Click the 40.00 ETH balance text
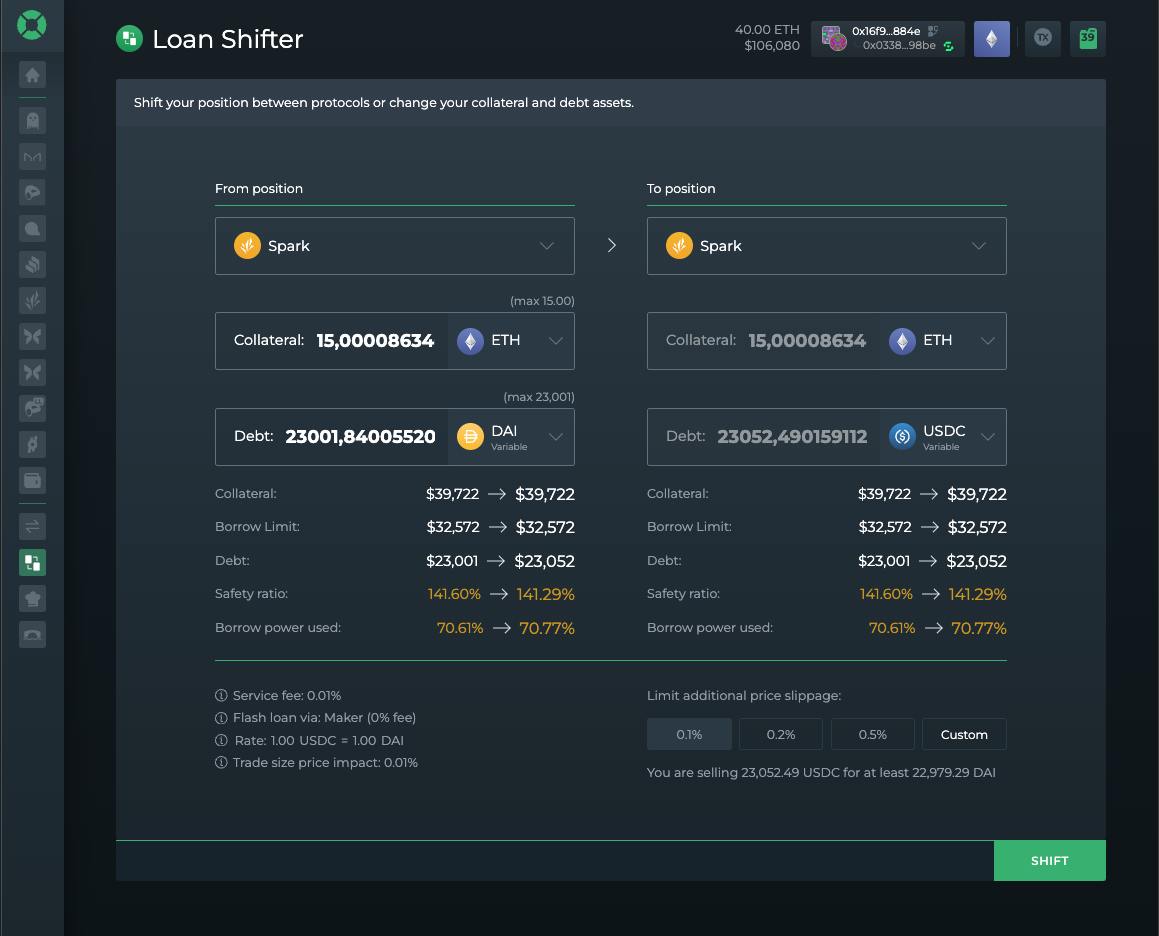The height and width of the screenshot is (936, 1159). coord(767,30)
